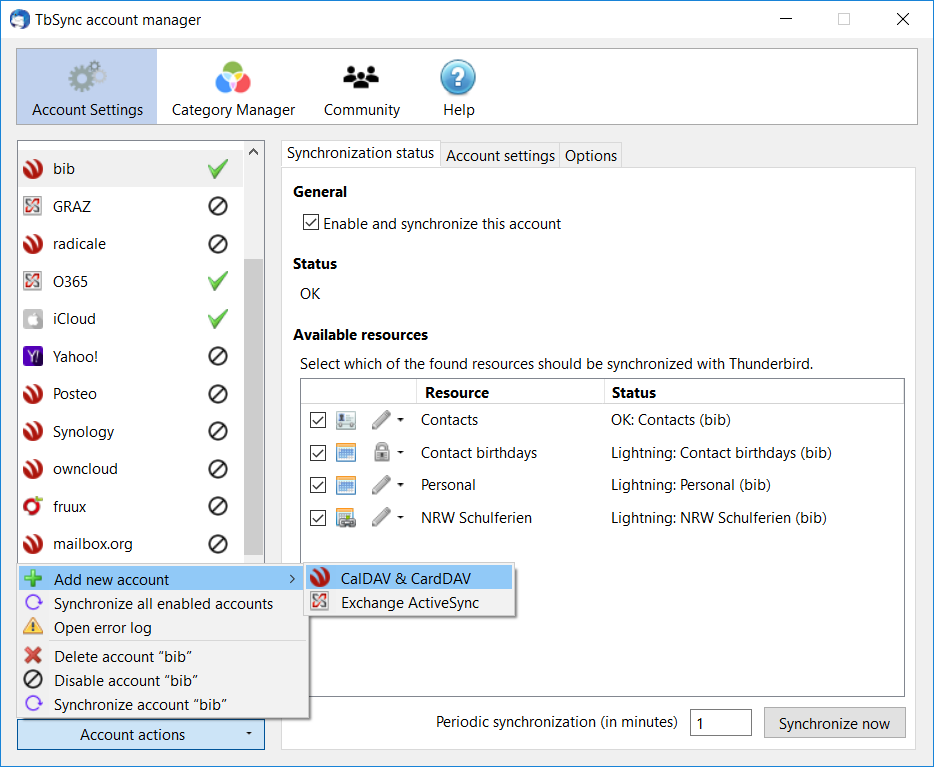The height and width of the screenshot is (767, 934).
Task: Click the Yahoo! account icon
Action: click(x=33, y=356)
